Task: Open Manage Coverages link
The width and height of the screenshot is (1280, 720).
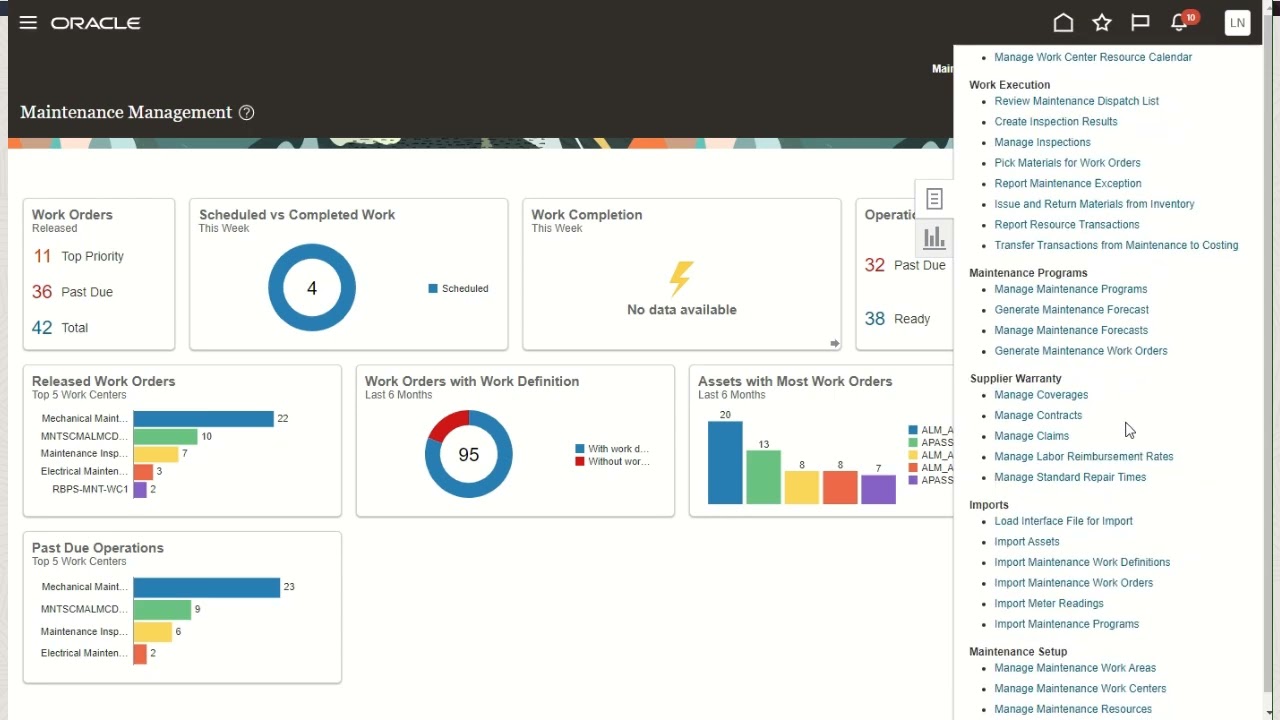Action: click(1041, 395)
